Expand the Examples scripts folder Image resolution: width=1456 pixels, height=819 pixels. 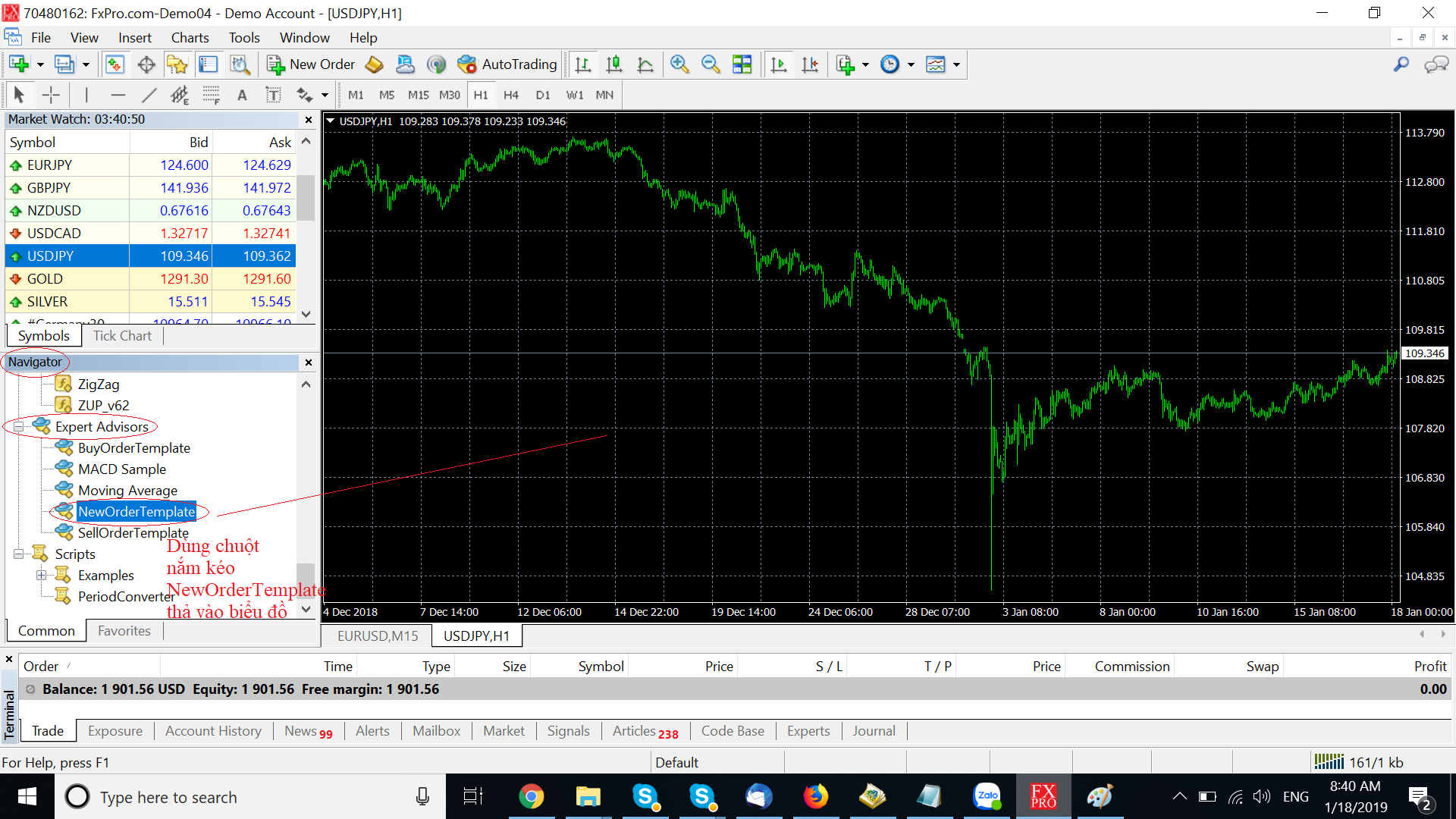pos(41,576)
